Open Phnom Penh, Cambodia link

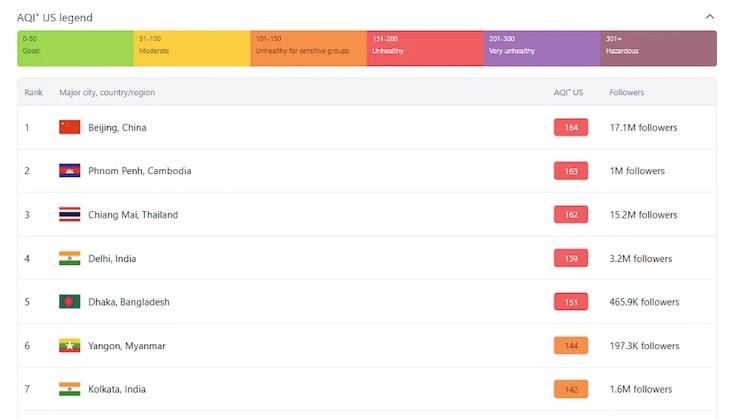139,171
